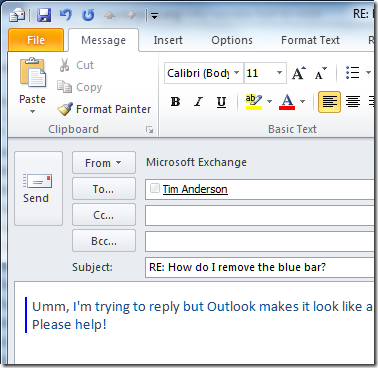This screenshot has width=378, height=368.
Task: Center align the text
Action: click(x=353, y=102)
